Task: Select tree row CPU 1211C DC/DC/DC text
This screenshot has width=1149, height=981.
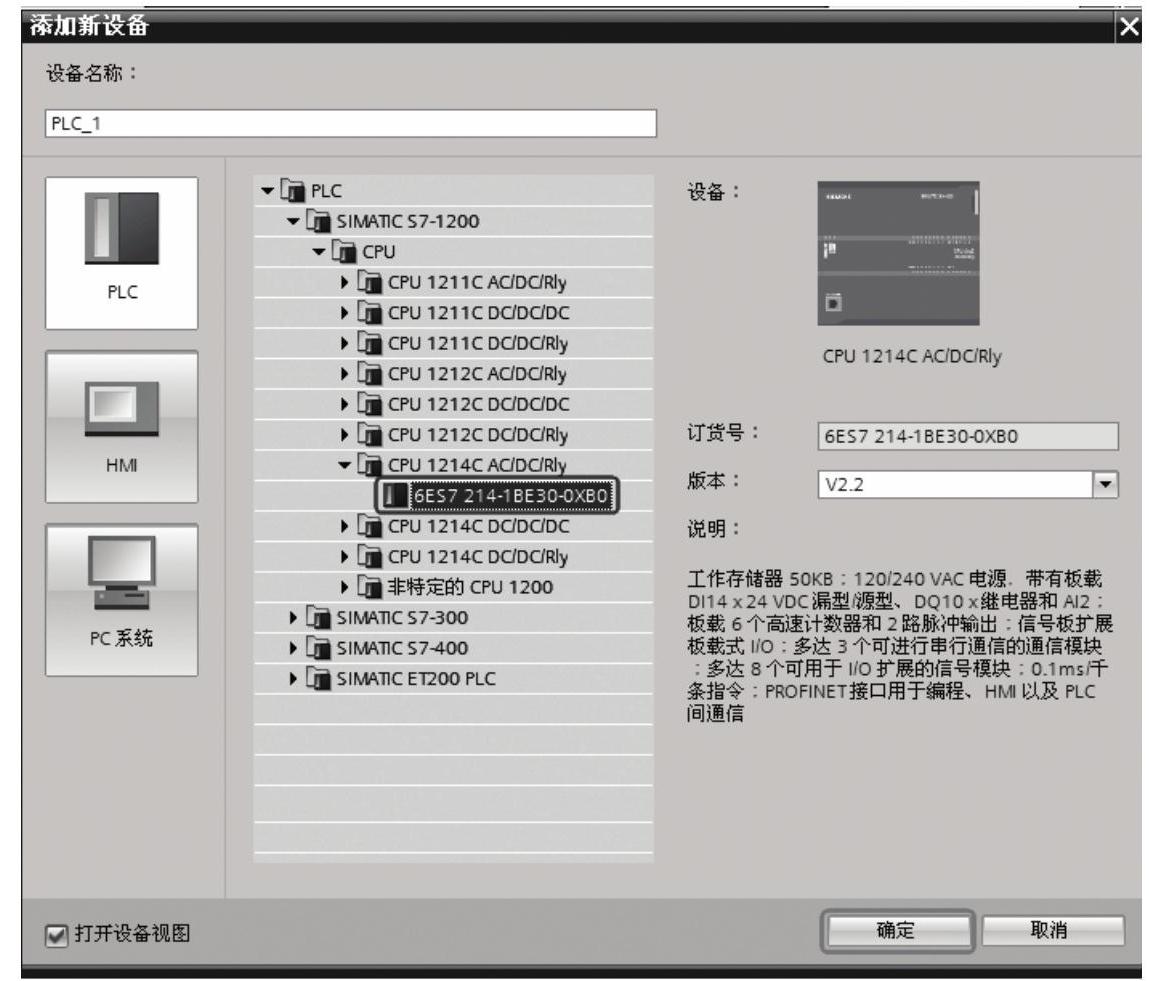Action: coord(479,314)
